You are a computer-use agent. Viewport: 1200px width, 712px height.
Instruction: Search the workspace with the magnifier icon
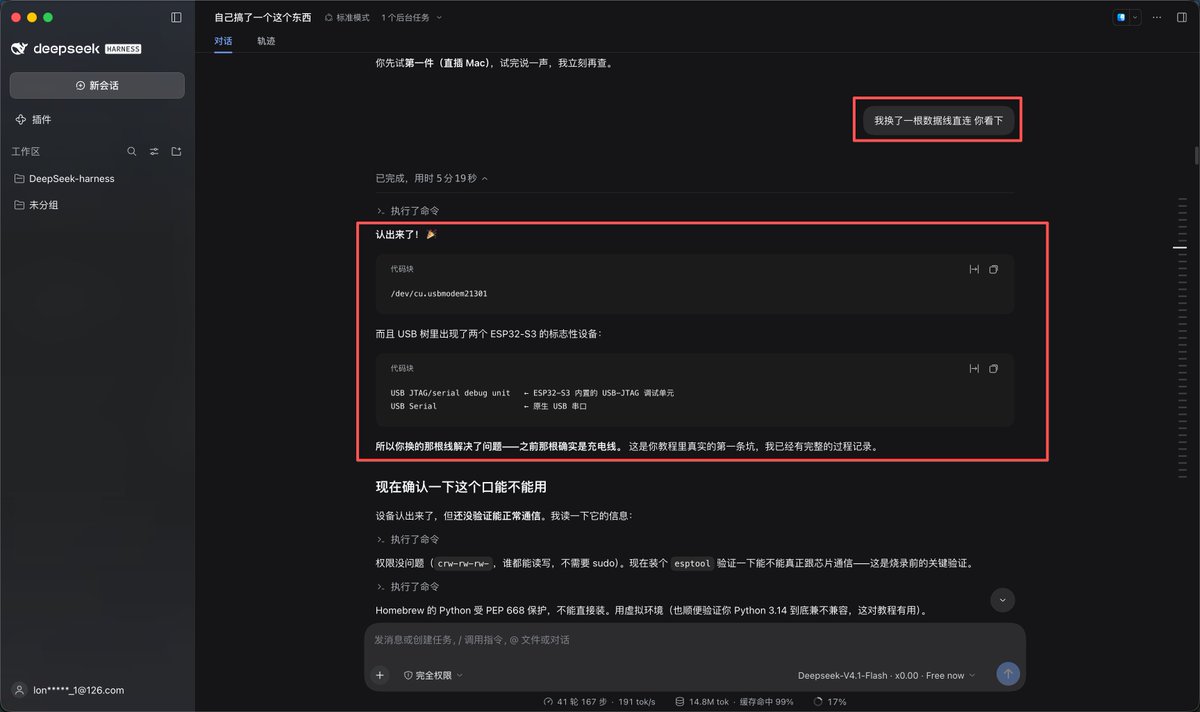(132, 152)
